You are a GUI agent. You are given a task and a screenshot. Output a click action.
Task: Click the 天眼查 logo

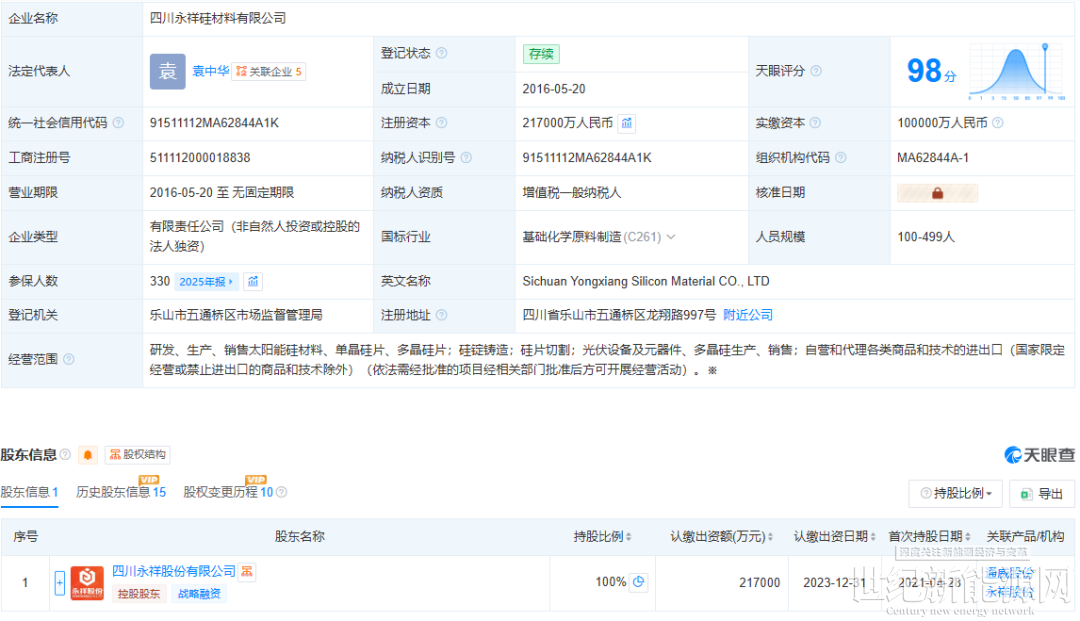pos(1039,455)
